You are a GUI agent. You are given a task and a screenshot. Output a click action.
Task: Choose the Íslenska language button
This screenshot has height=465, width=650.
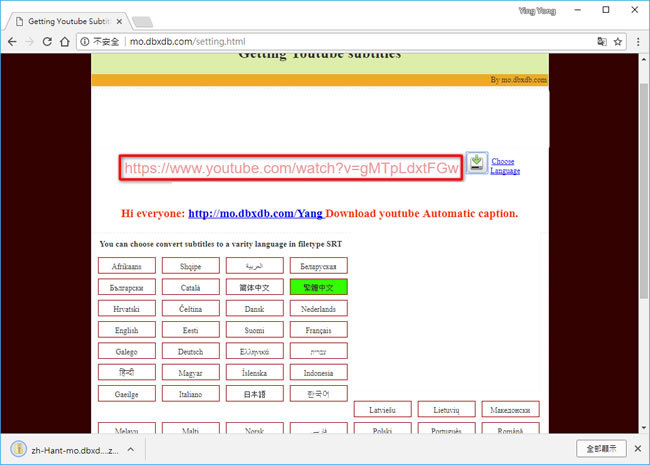pyautogui.click(x=255, y=373)
